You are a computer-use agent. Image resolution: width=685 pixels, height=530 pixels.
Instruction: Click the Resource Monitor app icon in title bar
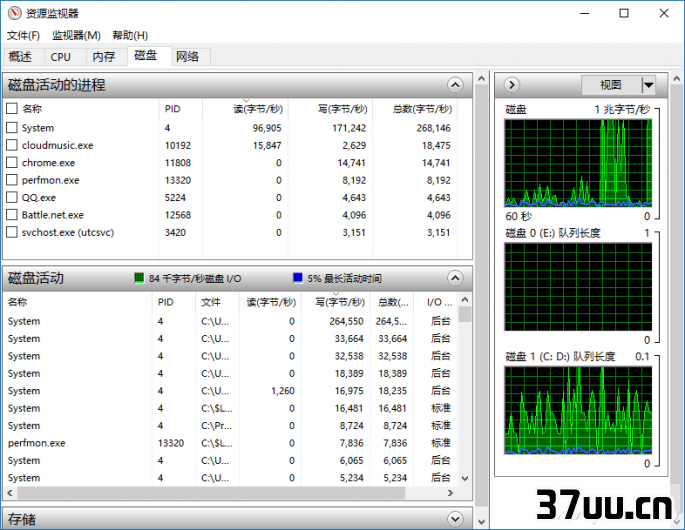tap(14, 13)
